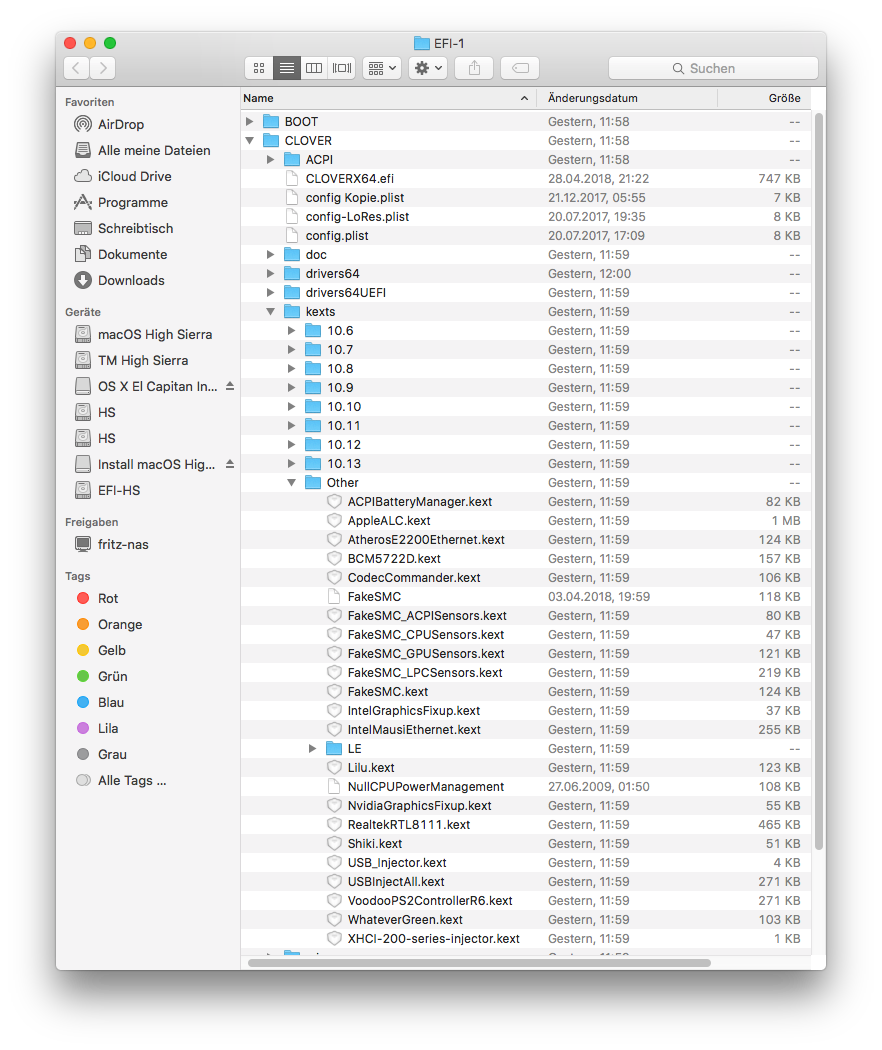882x1050 pixels.
Task: Sort by Name column header
Action: pos(388,98)
